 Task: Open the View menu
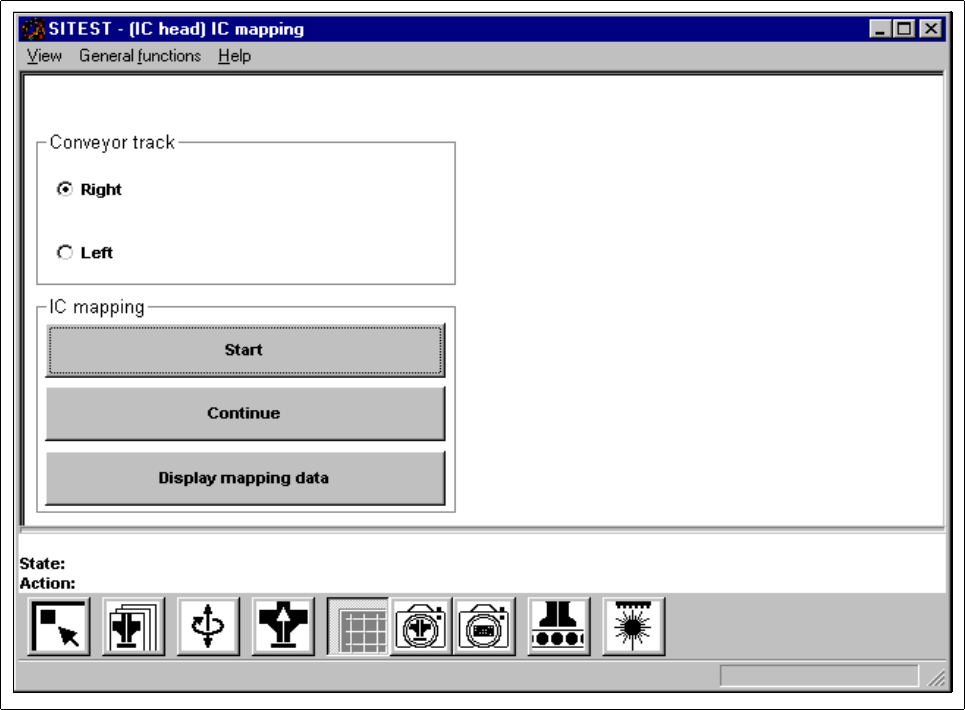point(44,56)
